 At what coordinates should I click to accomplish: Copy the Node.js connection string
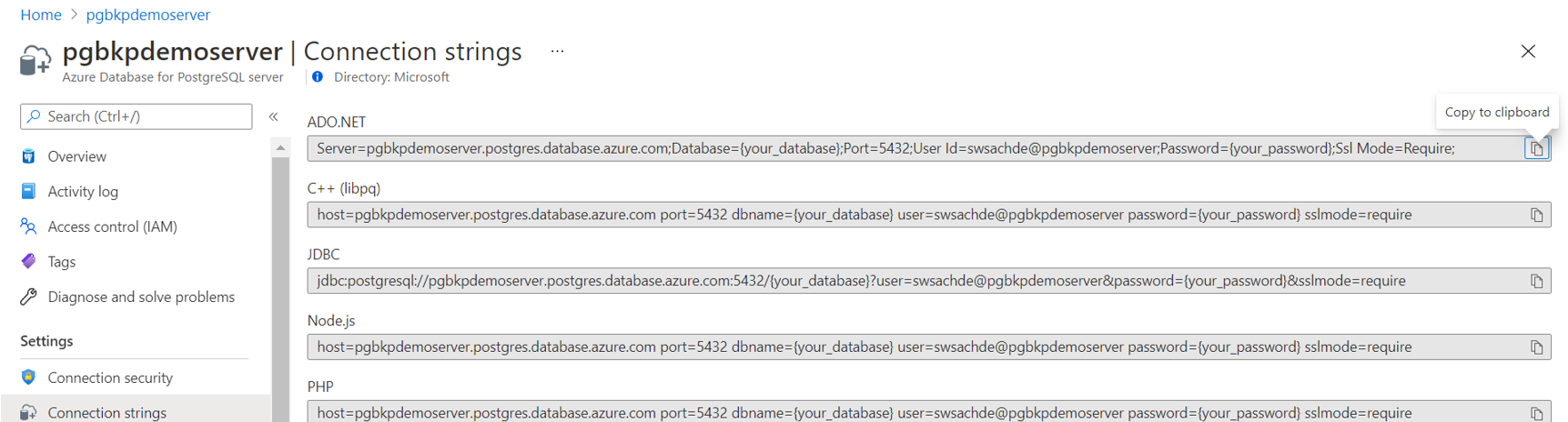coord(1536,347)
